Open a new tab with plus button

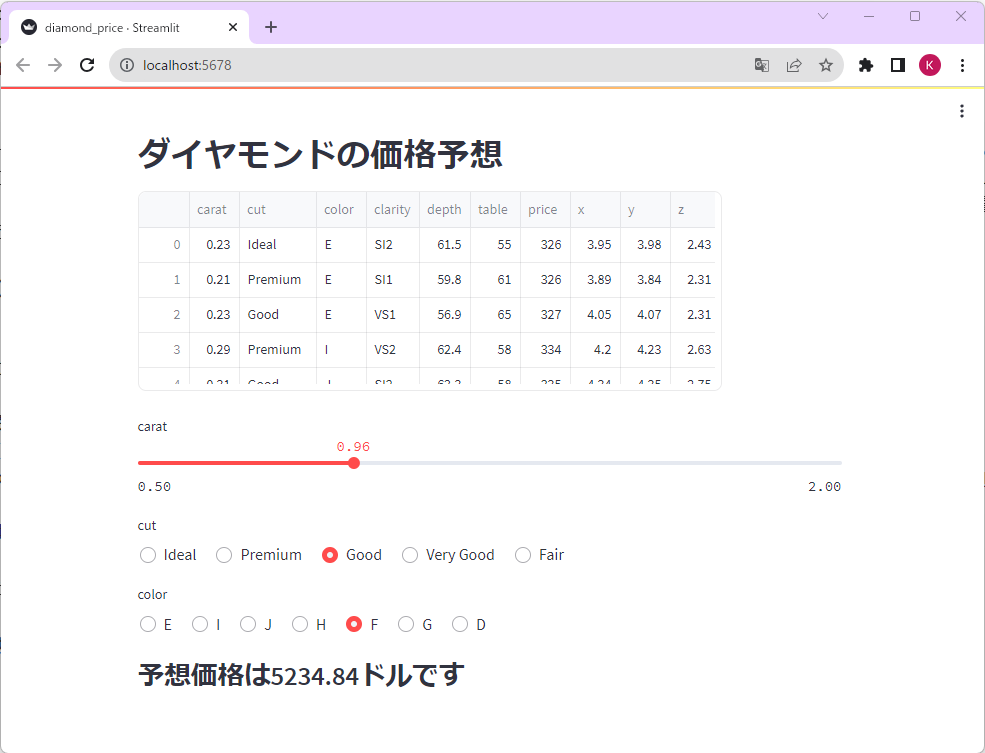tap(271, 27)
